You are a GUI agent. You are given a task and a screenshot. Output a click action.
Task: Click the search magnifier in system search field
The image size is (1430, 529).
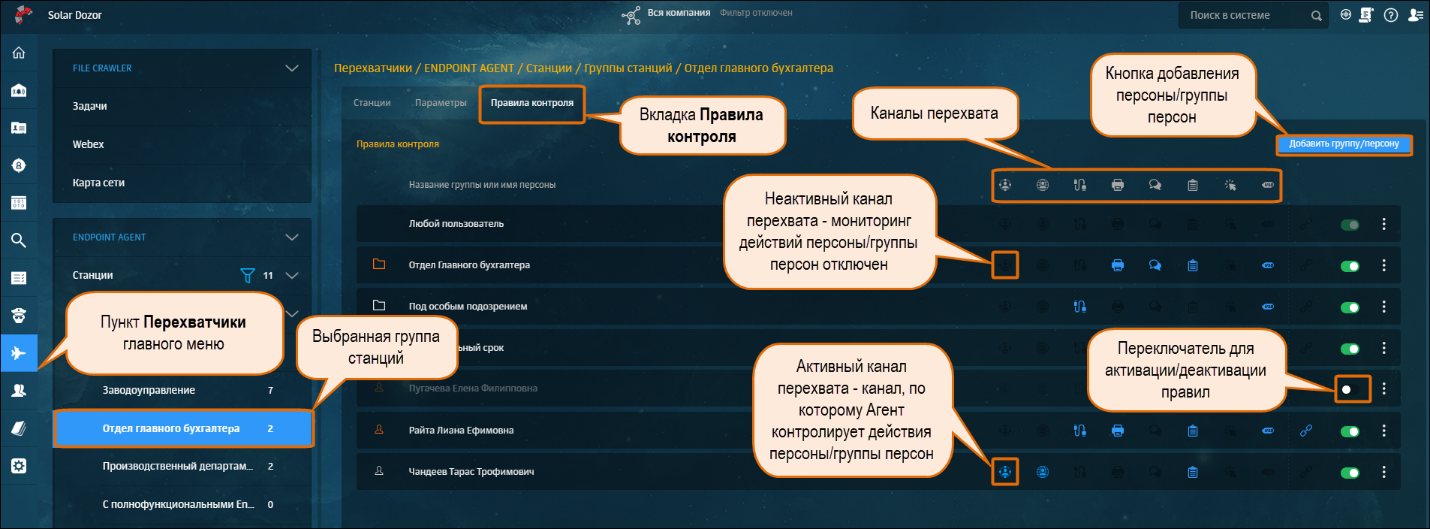pyautogui.click(x=1316, y=16)
